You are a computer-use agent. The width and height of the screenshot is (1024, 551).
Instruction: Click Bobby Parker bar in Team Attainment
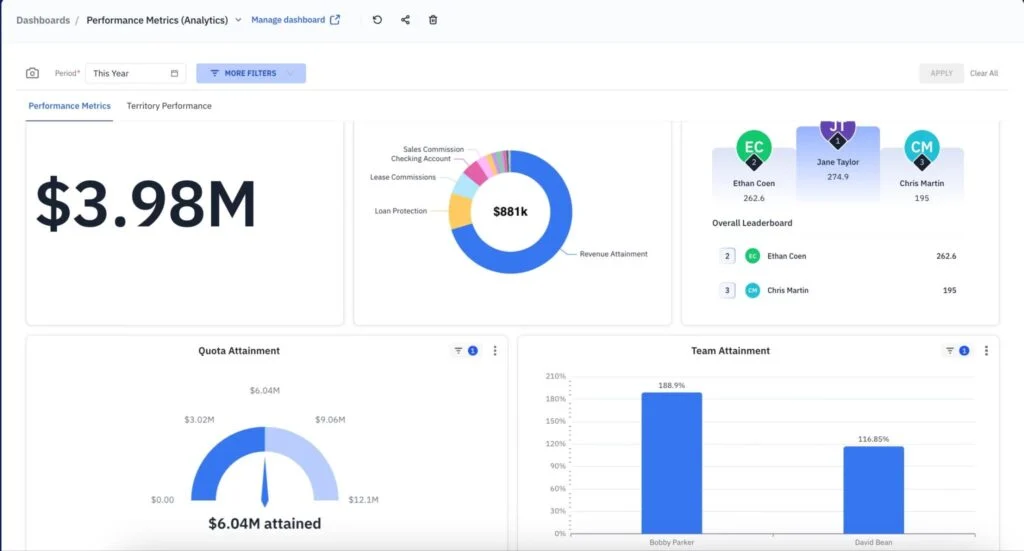[x=671, y=463]
